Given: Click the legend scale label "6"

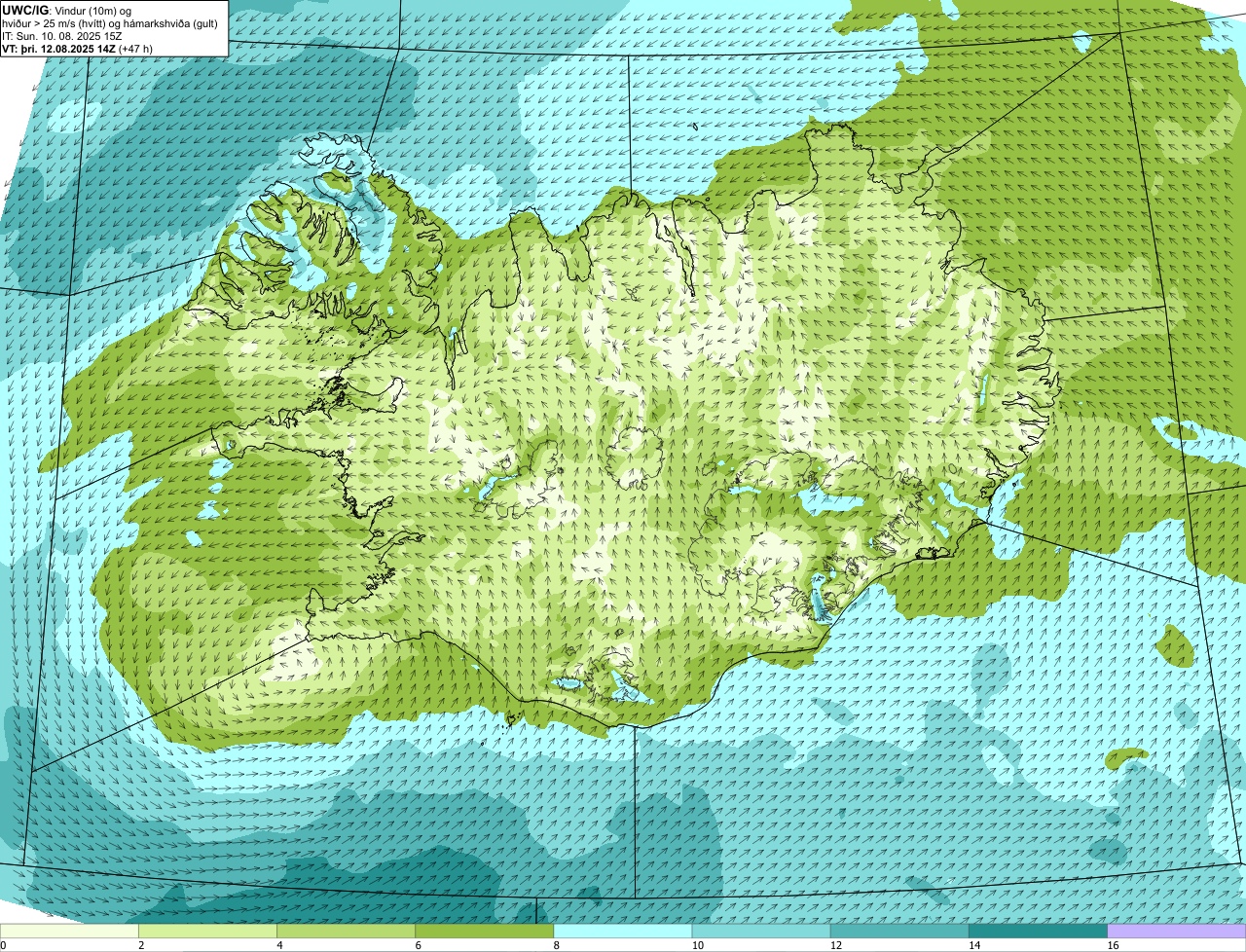Looking at the screenshot, I should pyautogui.click(x=419, y=945).
